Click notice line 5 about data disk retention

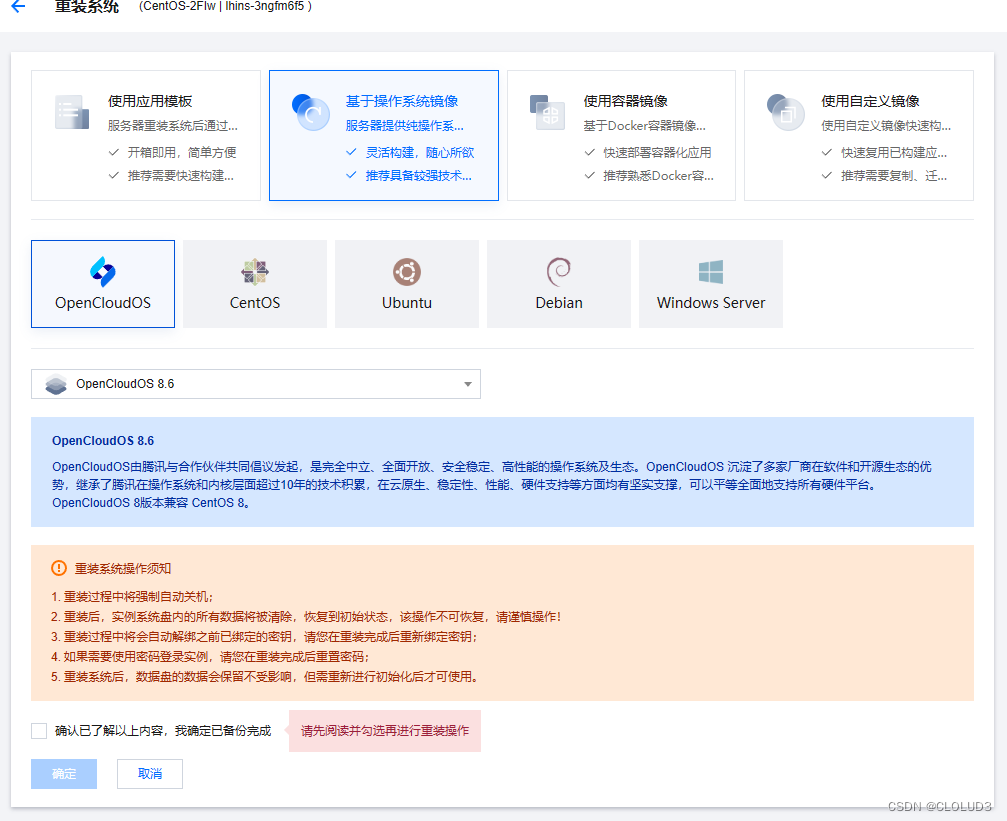click(x=265, y=676)
